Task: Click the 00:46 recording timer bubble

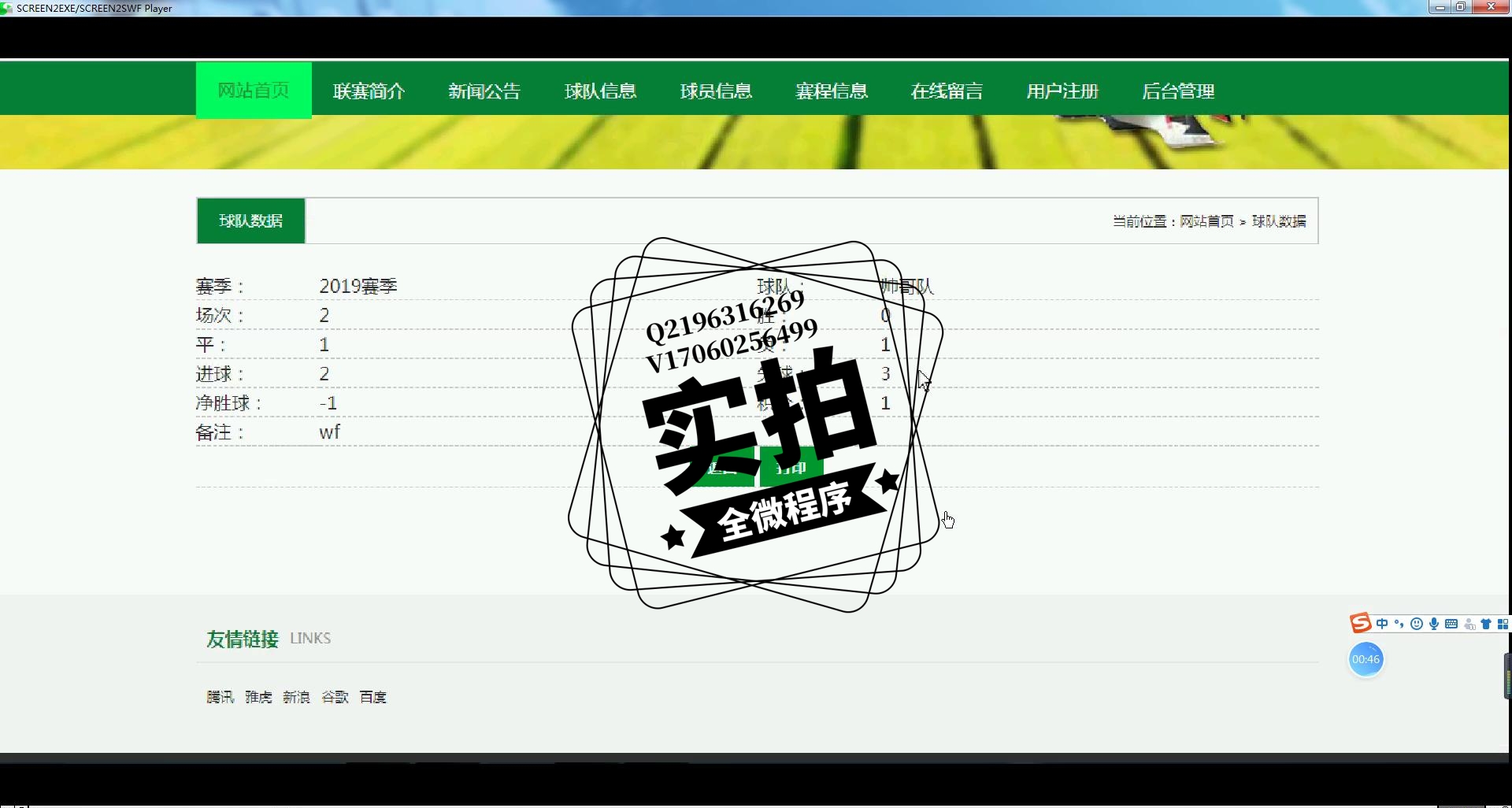Action: [1366, 659]
